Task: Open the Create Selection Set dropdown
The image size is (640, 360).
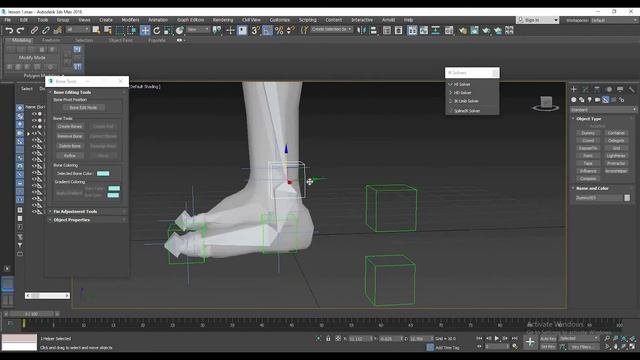Action: point(331,29)
